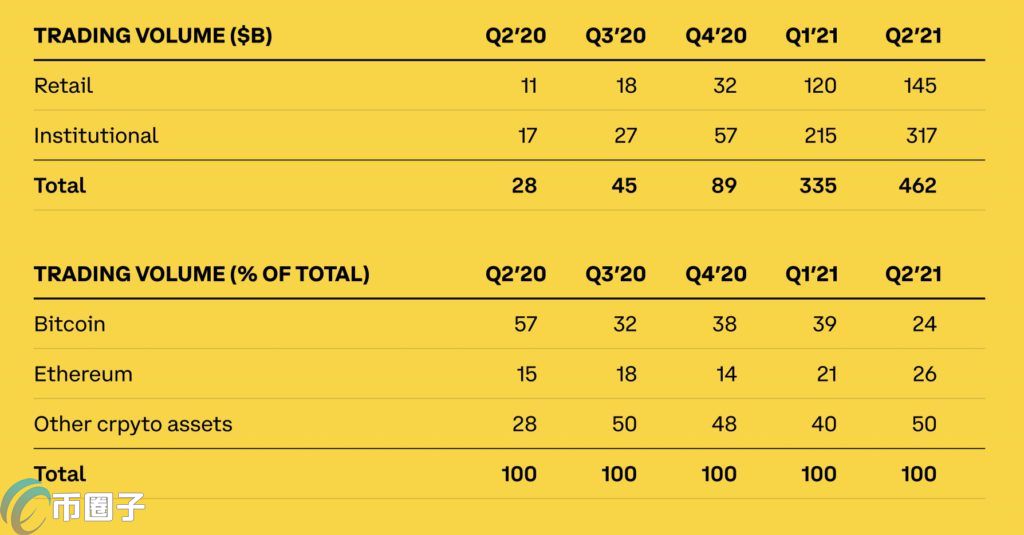
Task: Click the Retail row label
Action: click(63, 86)
